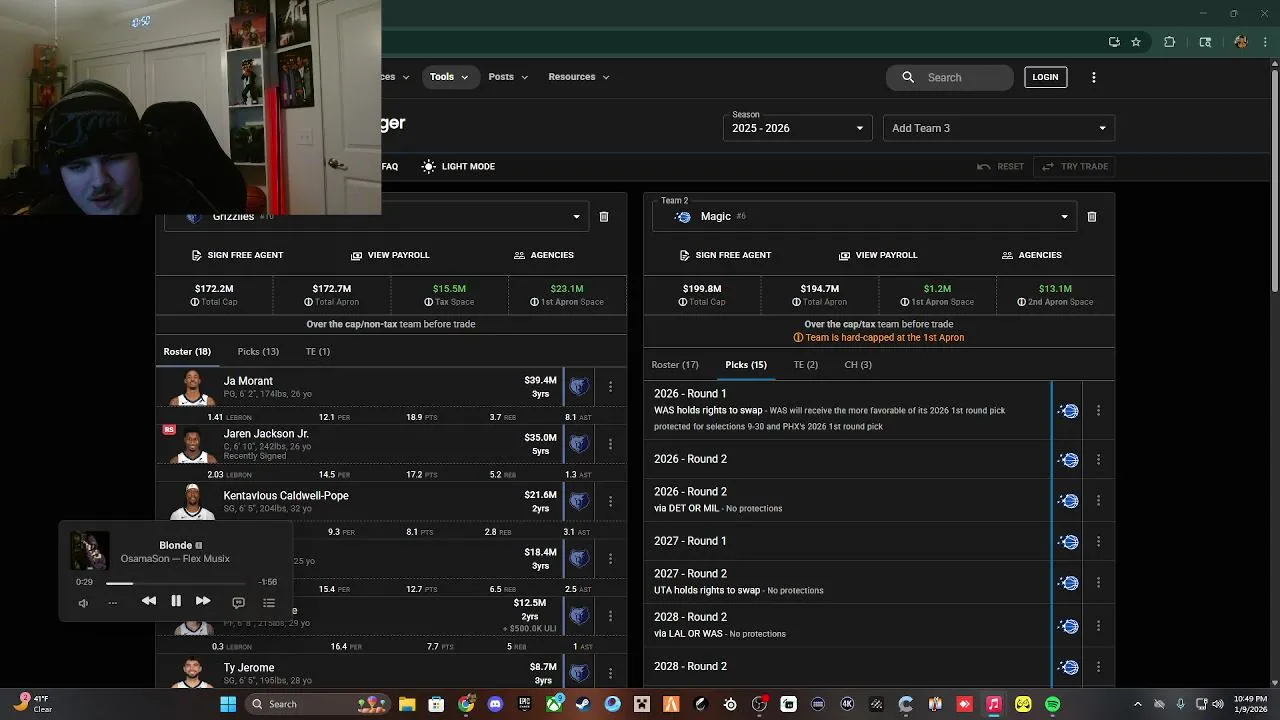This screenshot has width=1280, height=720.
Task: Open the options menu for Kentavious Caldwell-Pope
Action: (x=610, y=501)
